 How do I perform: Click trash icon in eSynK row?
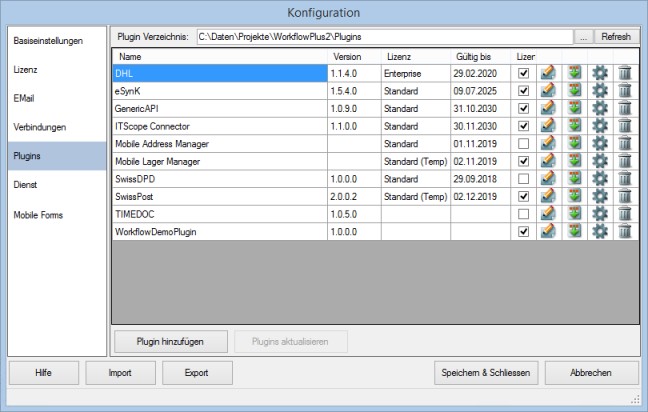pyautogui.click(x=625, y=90)
